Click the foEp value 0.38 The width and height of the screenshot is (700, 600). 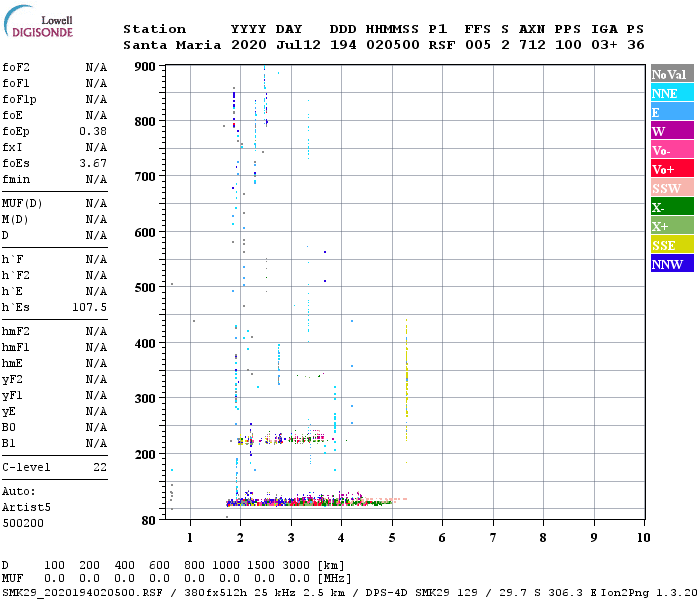tap(93, 131)
